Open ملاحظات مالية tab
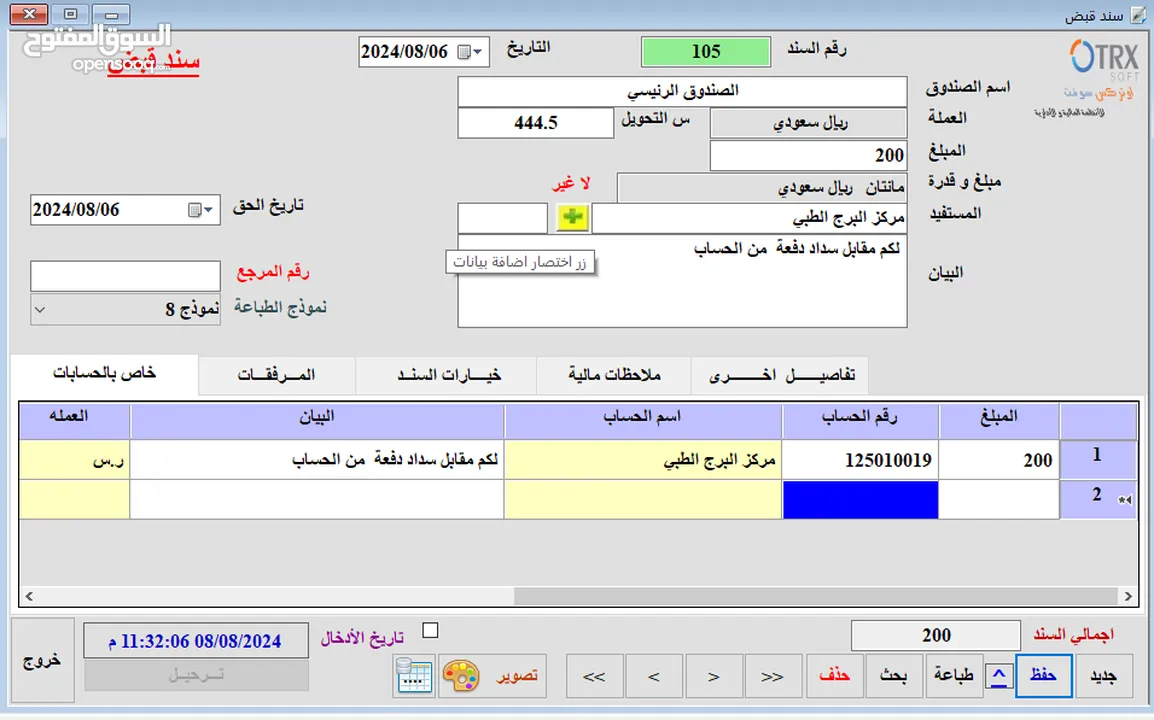This screenshot has width=1154, height=720. pos(614,375)
